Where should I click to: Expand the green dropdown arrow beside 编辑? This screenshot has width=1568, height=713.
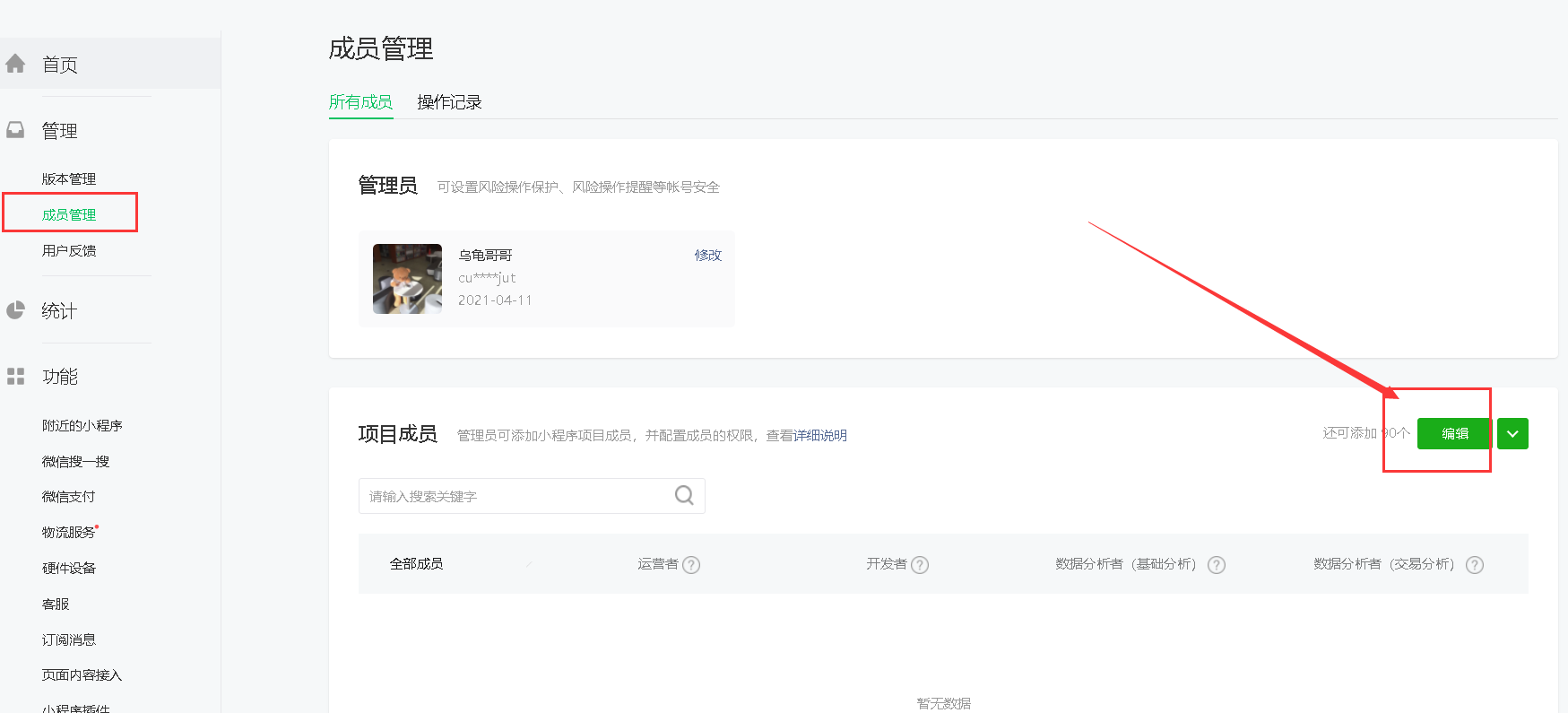[x=1512, y=434]
